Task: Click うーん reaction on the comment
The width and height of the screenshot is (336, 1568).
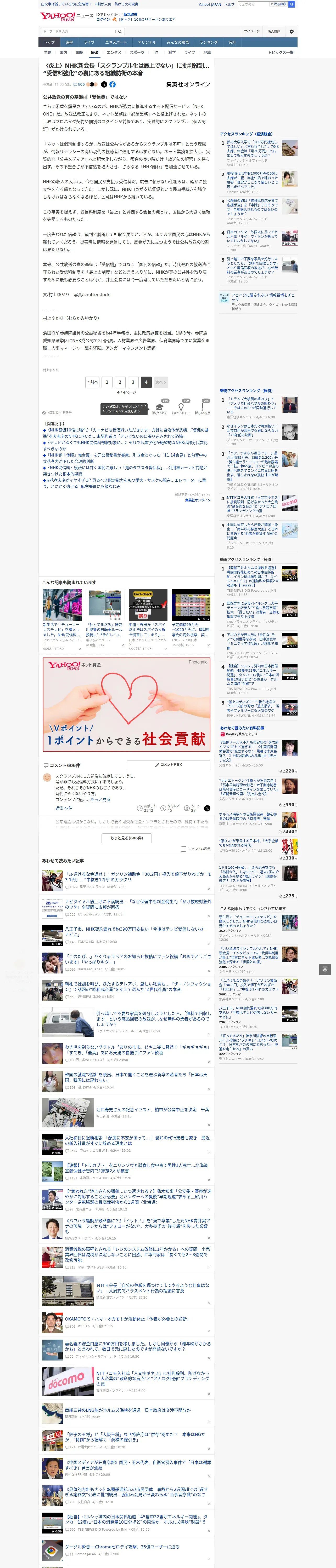Action: point(193,808)
